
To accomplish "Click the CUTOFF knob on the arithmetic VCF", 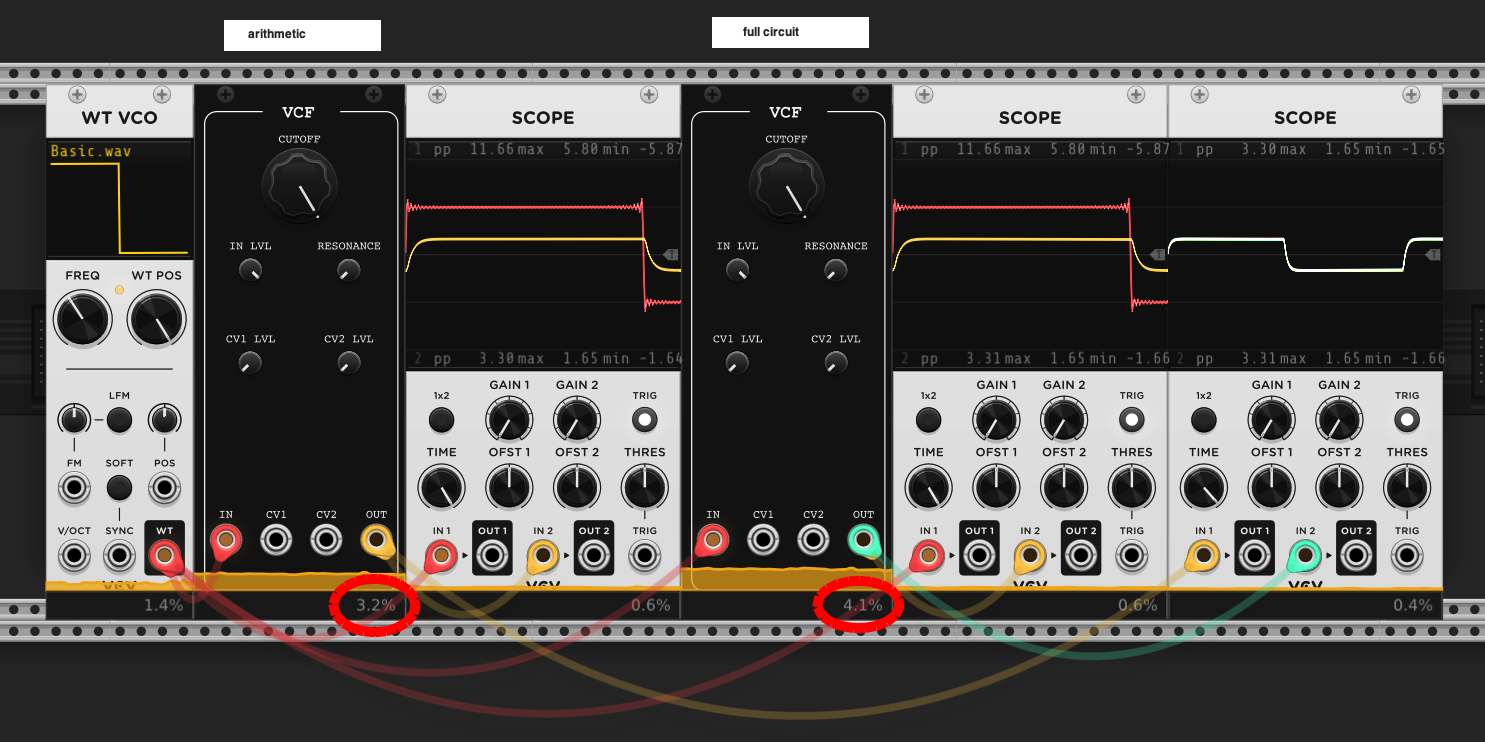I will click(299, 186).
